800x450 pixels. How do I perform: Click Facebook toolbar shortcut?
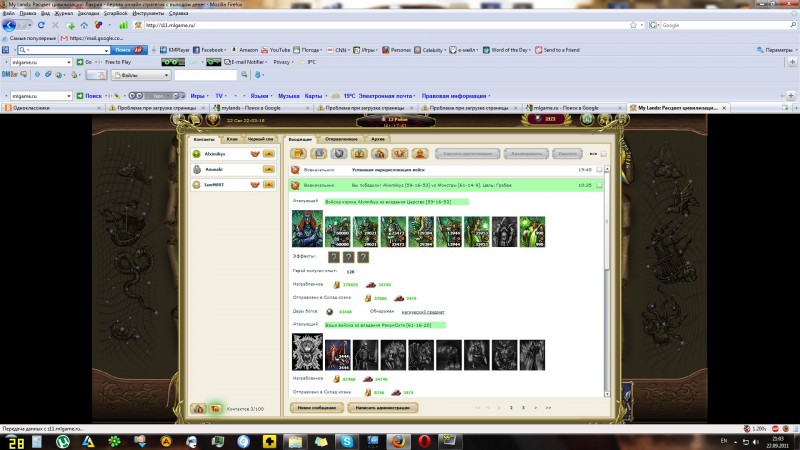[x=208, y=50]
